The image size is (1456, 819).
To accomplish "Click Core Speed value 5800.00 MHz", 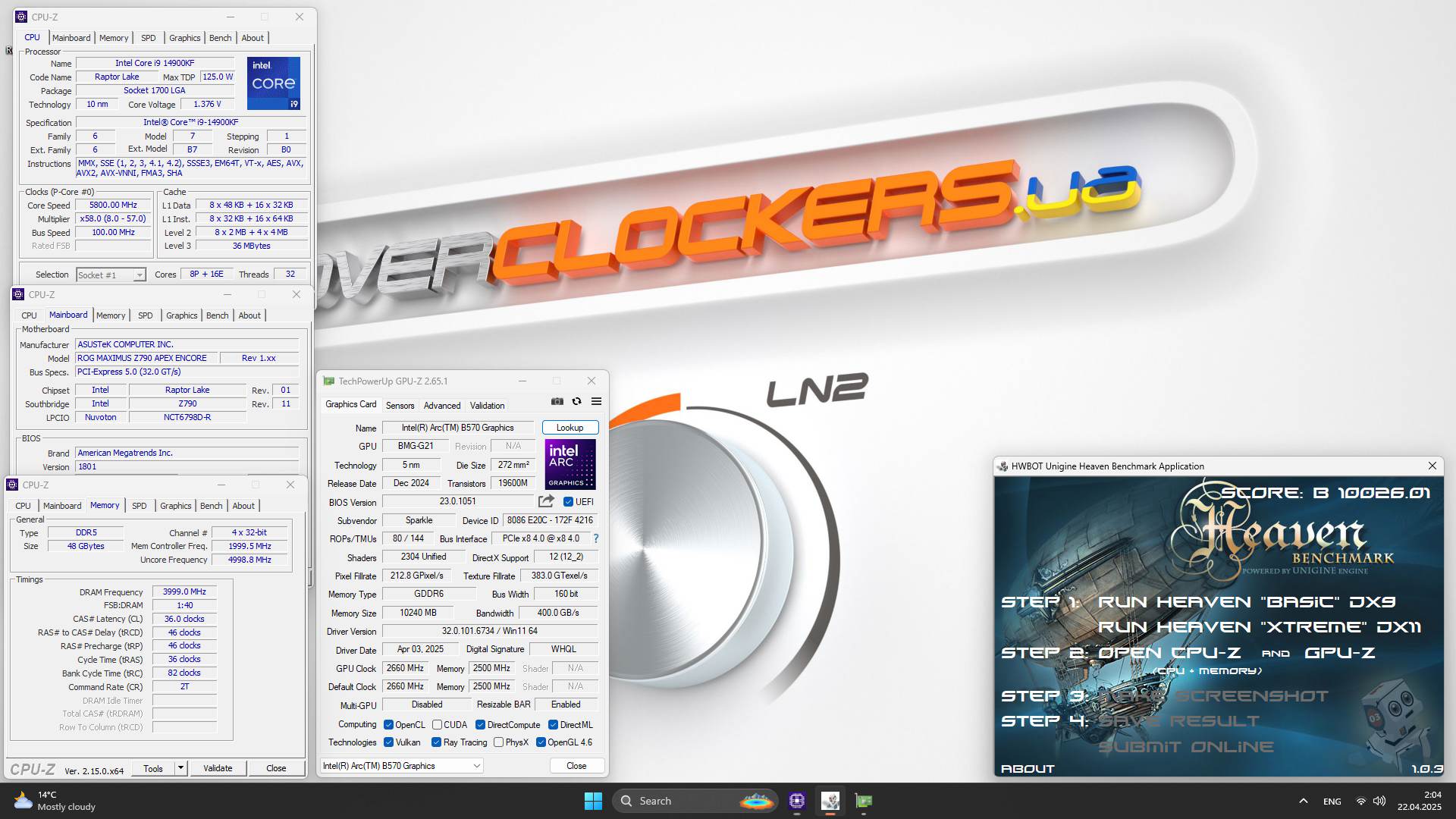I will (114, 205).
